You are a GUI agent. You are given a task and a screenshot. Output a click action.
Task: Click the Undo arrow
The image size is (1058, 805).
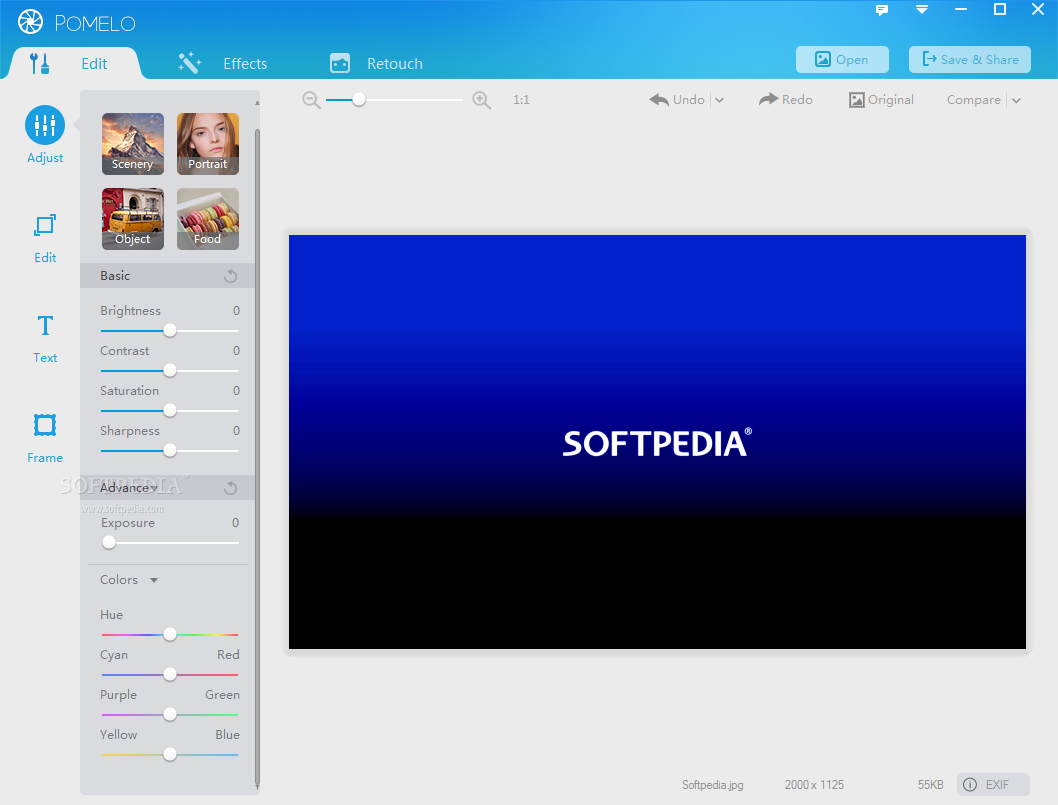tap(659, 100)
